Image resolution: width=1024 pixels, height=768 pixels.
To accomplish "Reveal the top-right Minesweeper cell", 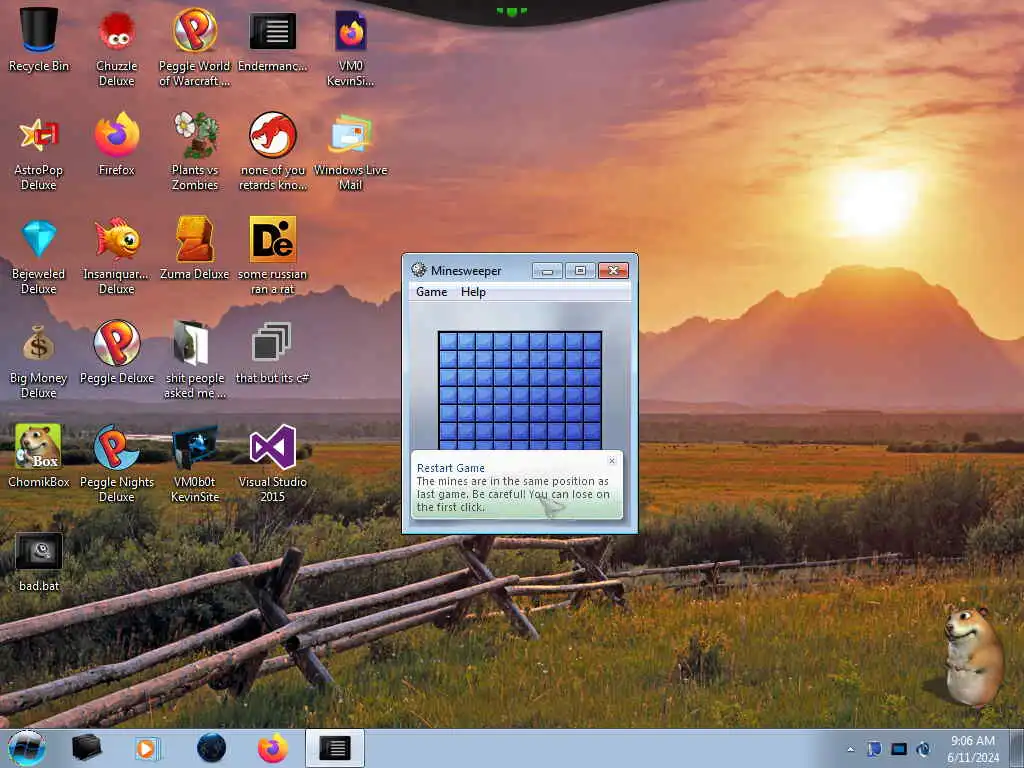I will pyautogui.click(x=592, y=341).
